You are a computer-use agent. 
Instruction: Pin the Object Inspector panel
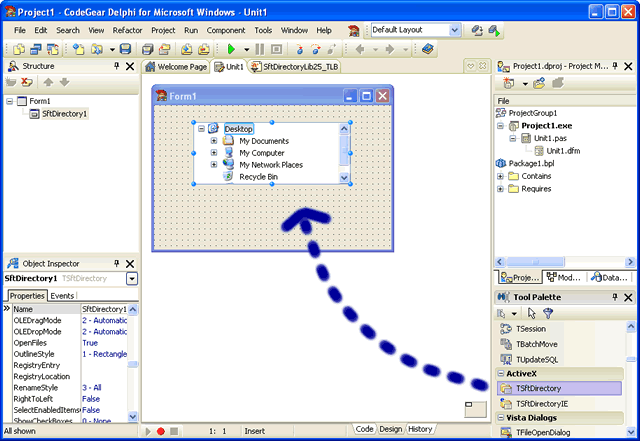tap(117, 263)
